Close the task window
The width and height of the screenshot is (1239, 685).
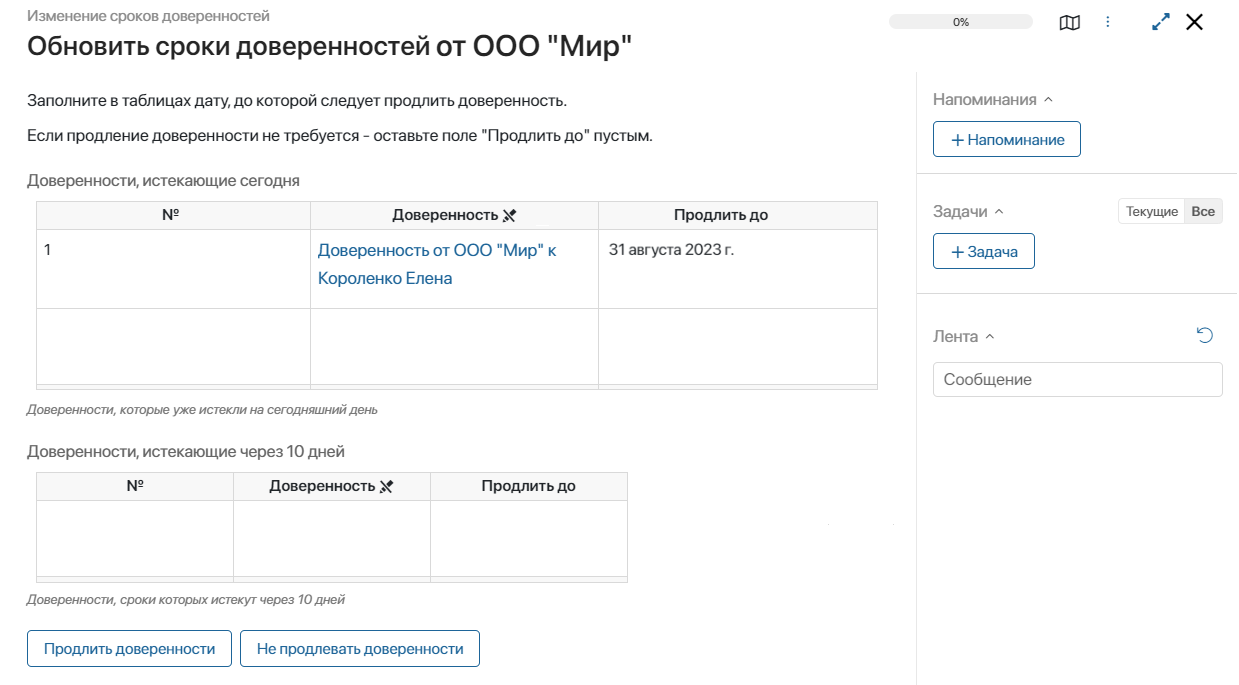coord(1194,22)
